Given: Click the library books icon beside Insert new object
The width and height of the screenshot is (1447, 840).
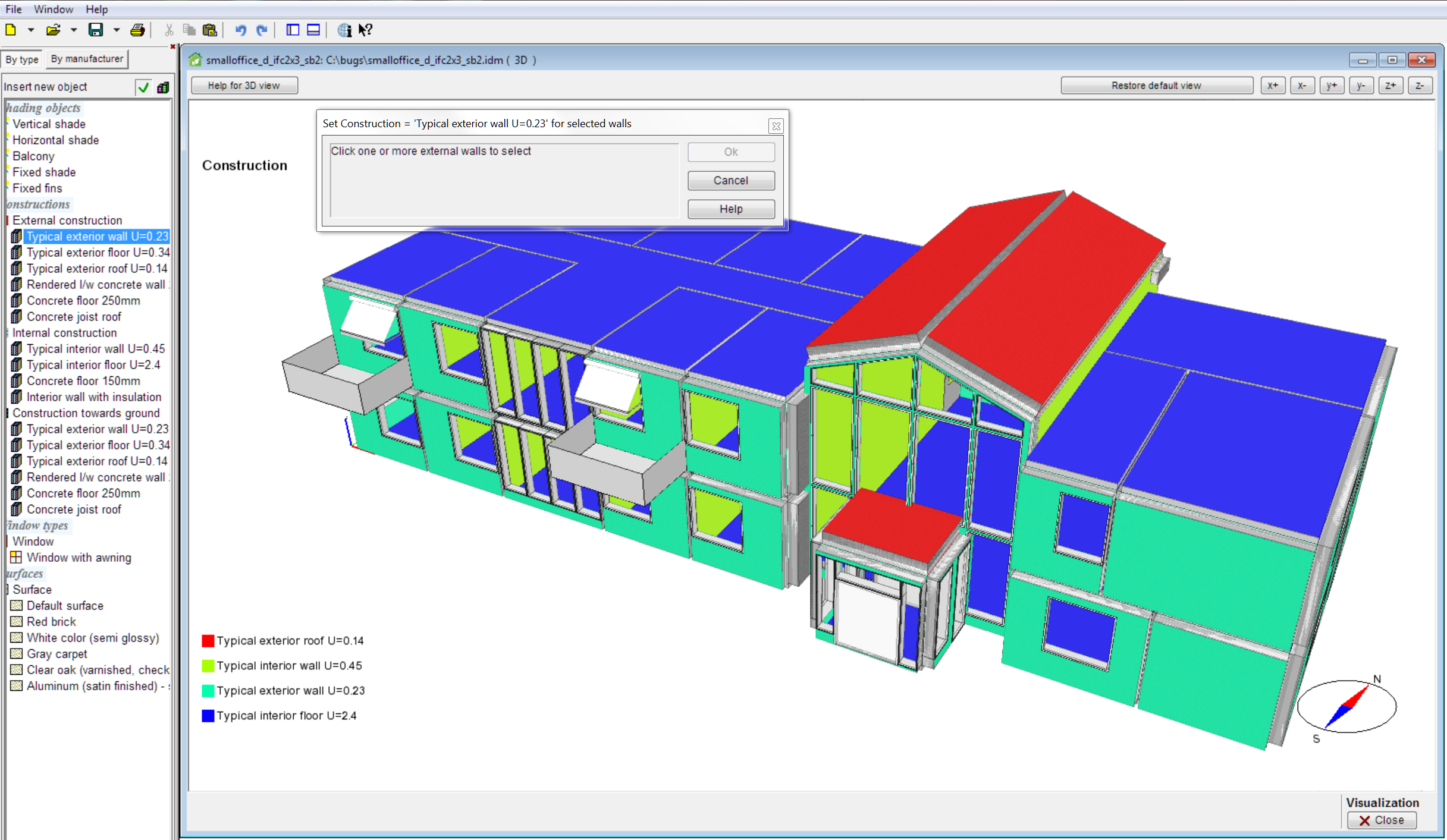Looking at the screenshot, I should click(163, 87).
